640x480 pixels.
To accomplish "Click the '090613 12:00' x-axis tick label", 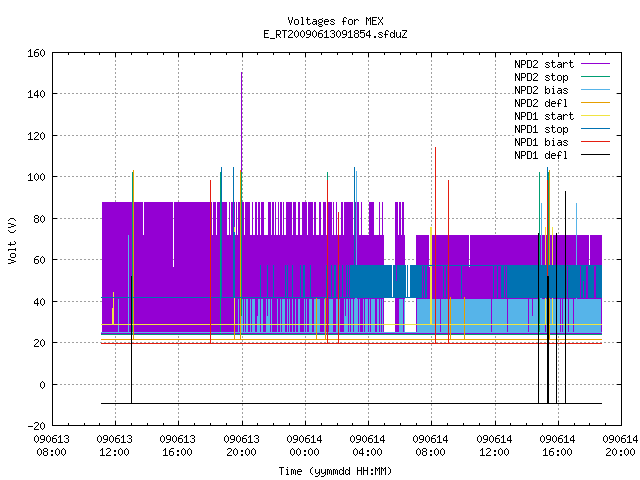I will [115, 446].
